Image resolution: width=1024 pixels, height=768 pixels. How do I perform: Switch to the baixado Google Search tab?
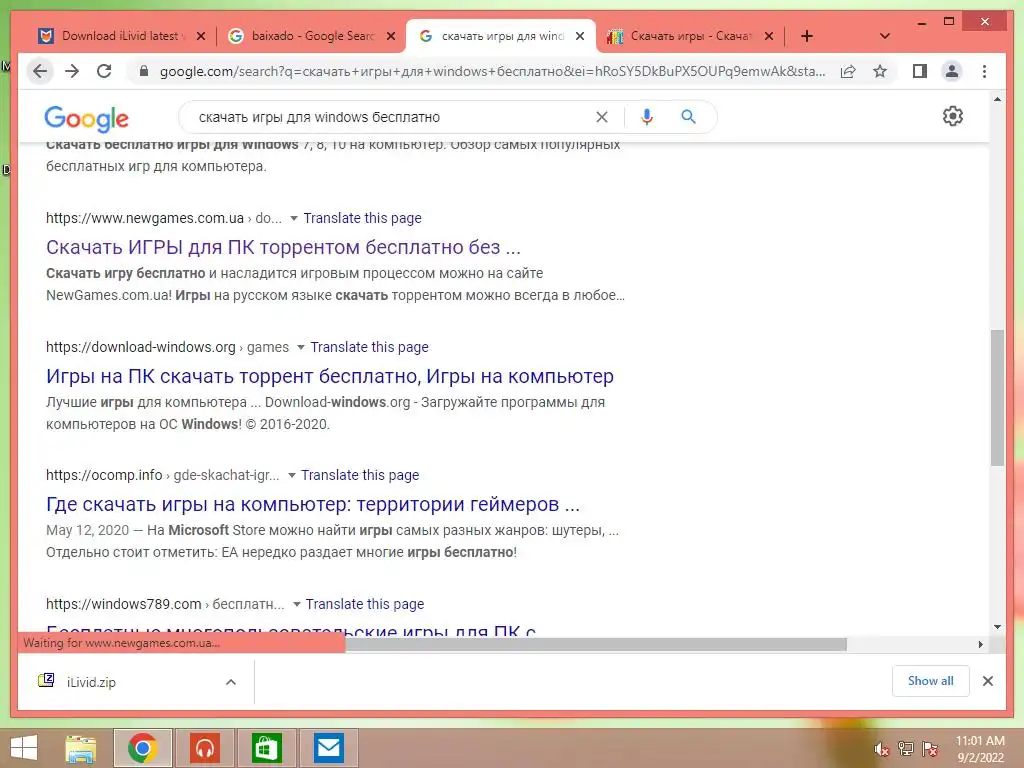312,36
